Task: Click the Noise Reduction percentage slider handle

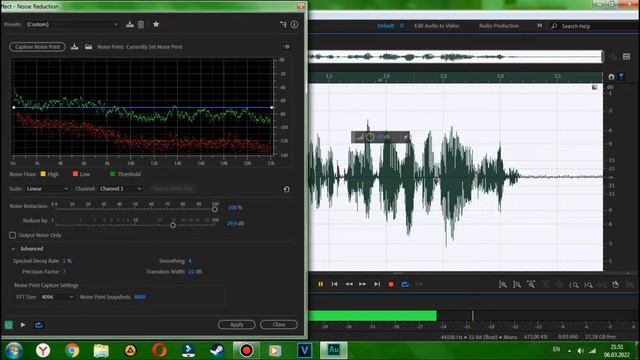Action: [215, 209]
